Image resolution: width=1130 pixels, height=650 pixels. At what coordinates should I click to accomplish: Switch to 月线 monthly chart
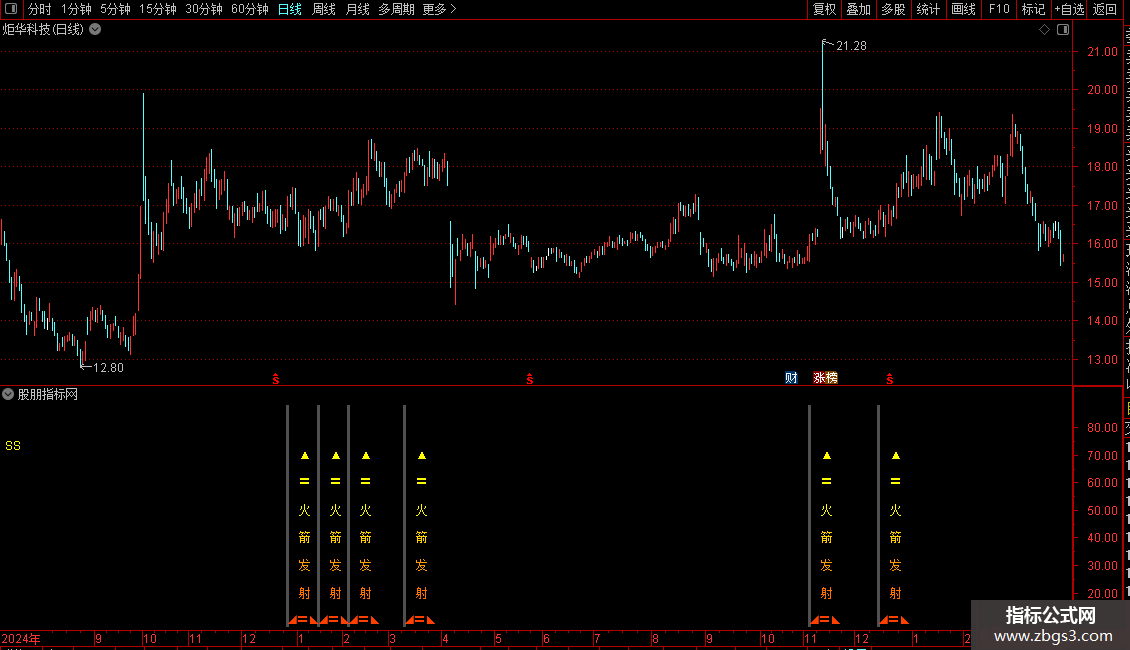click(357, 9)
